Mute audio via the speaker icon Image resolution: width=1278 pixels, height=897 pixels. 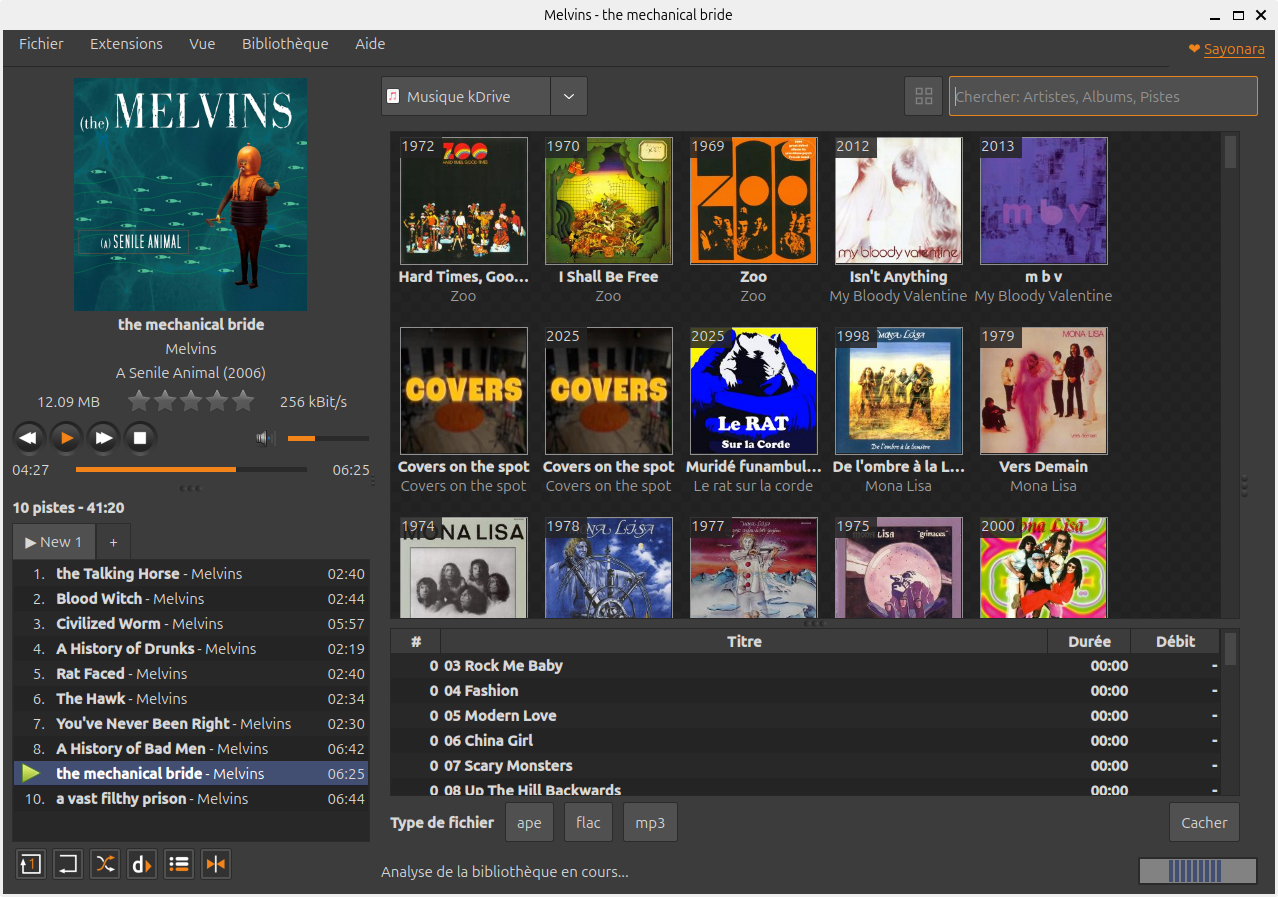pos(265,438)
